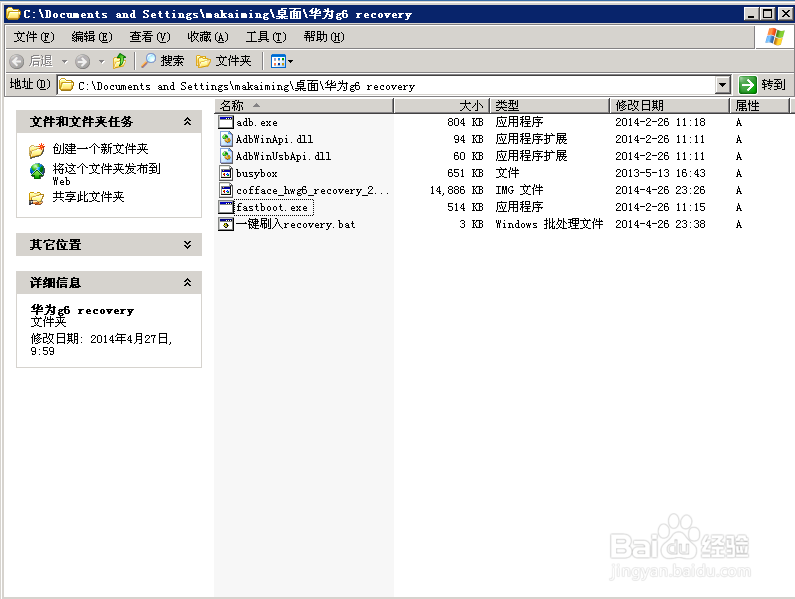Image resolution: width=795 pixels, height=599 pixels.
Task: Click the 2014-4-26 23:38 date cell
Action: pyautogui.click(x=660, y=224)
